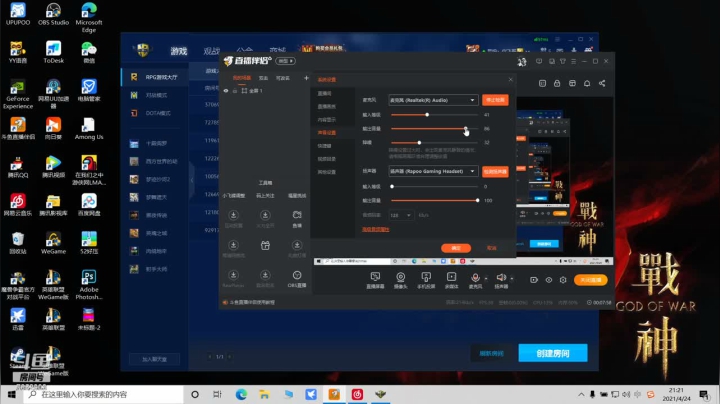The image size is (720, 404).
Task: Click the notification bell icon
Action: pyautogui.click(x=587, y=83)
